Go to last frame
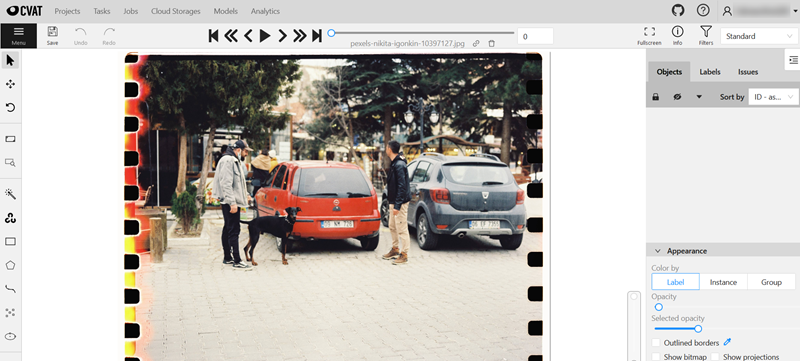 [317, 36]
